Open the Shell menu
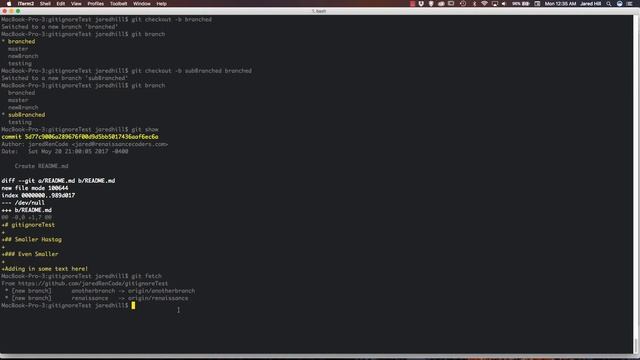Image resolution: width=640 pixels, height=360 pixels. point(45,4)
